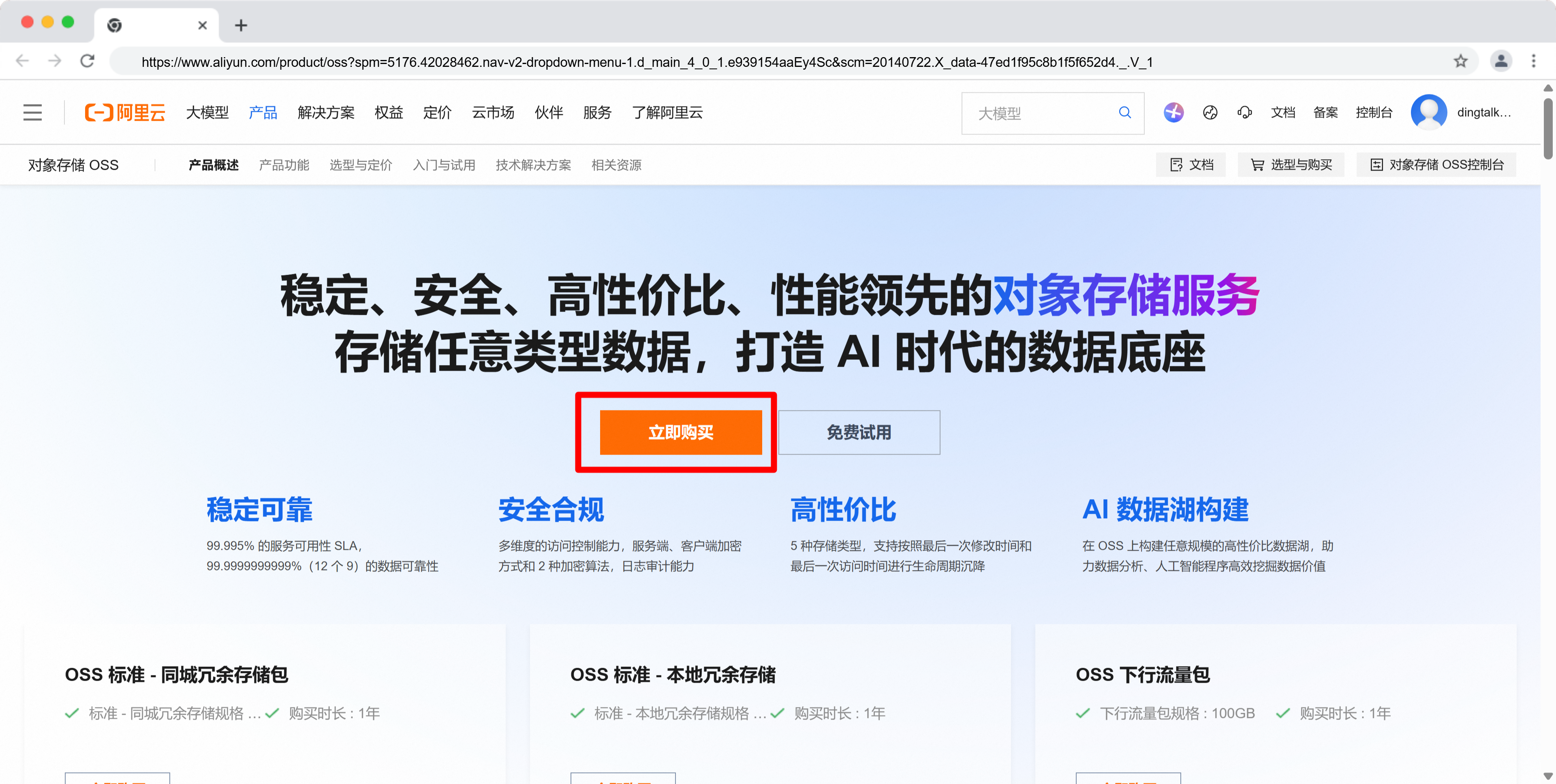Open 产品 navigation menu
The width and height of the screenshot is (1556, 784).
click(x=263, y=112)
